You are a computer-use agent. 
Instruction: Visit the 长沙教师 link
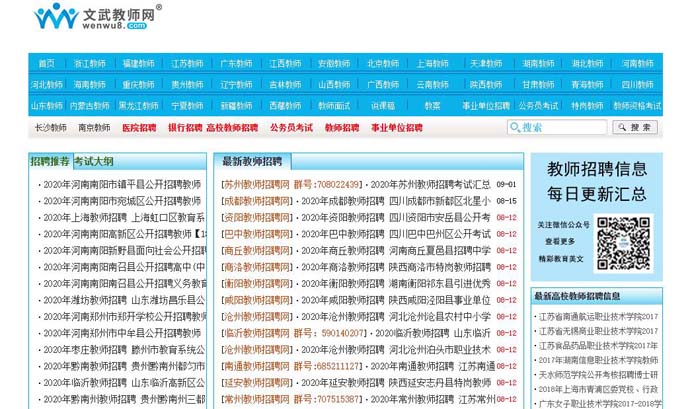[x=50, y=128]
